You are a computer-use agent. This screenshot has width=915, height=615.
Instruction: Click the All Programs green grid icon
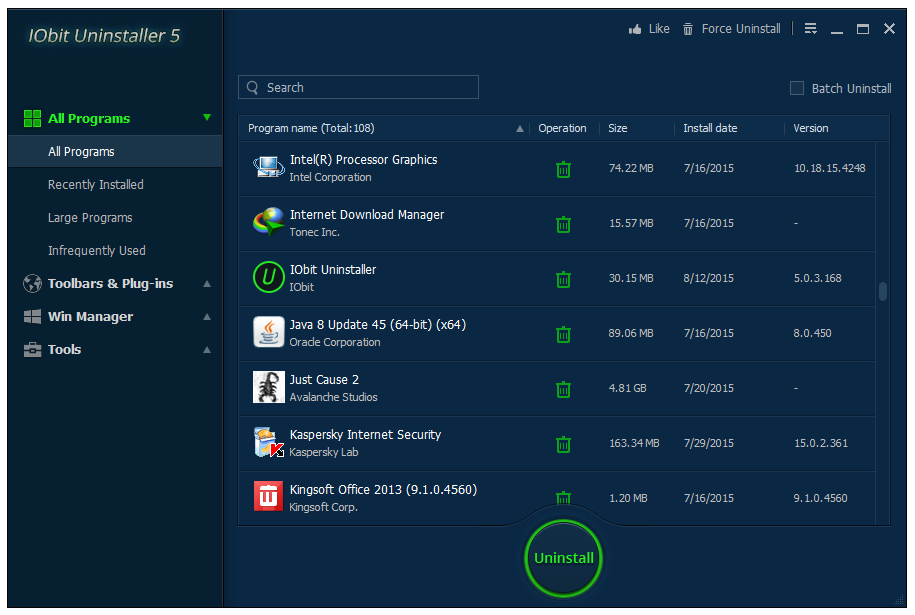coord(32,118)
